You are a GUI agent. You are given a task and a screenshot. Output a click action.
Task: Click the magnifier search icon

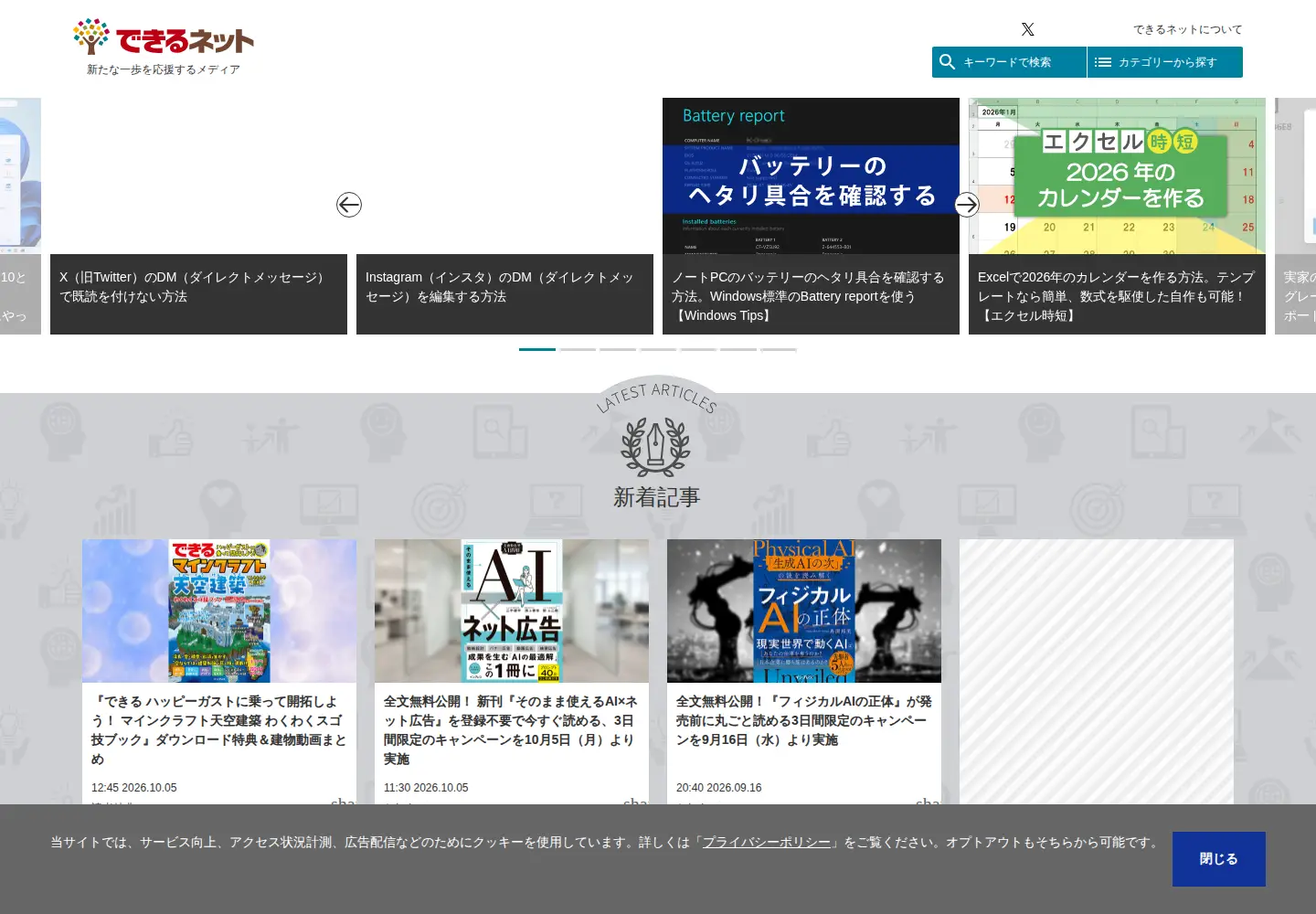[x=948, y=62]
